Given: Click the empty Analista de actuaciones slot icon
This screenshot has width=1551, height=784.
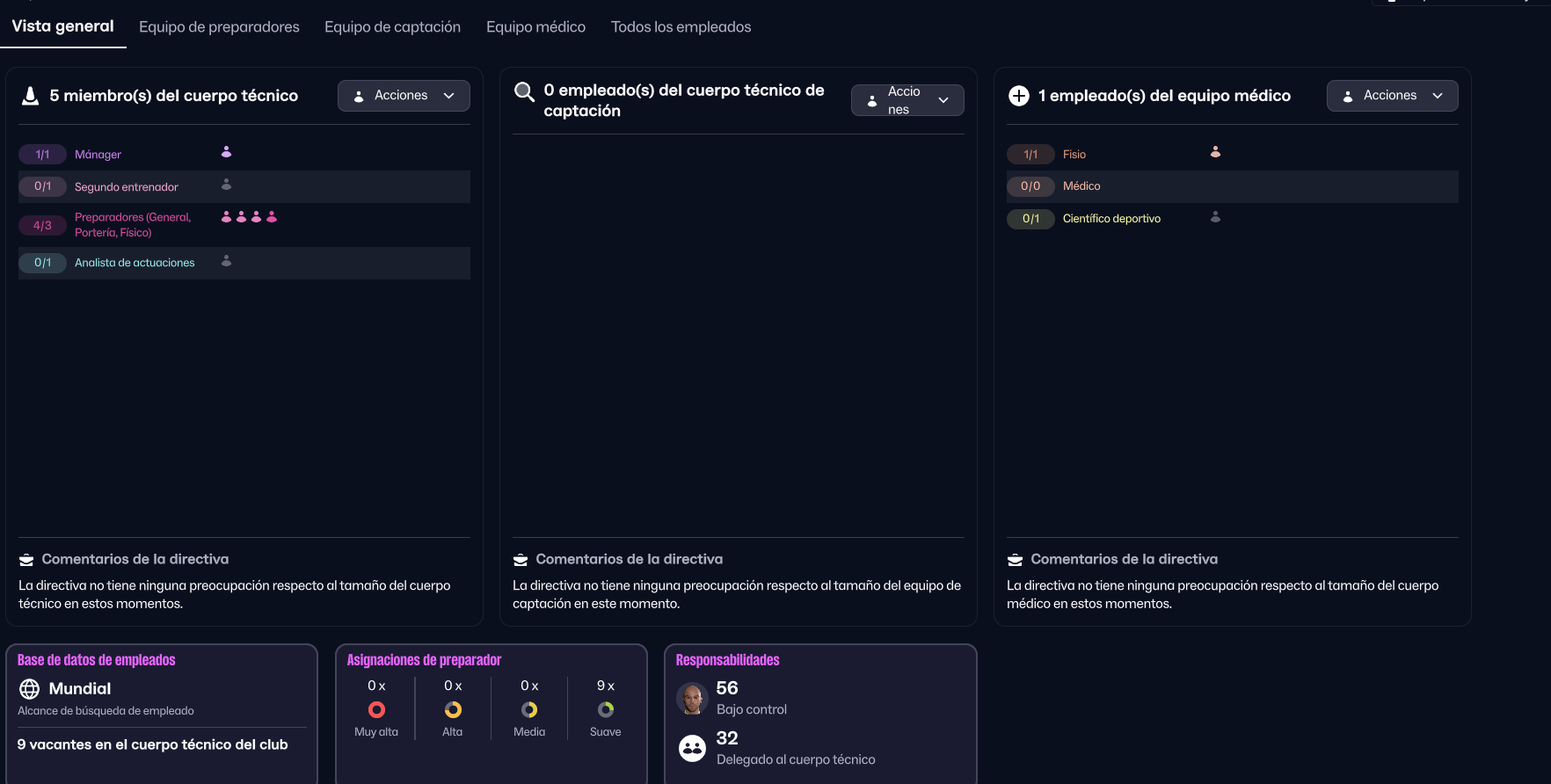Looking at the screenshot, I should coord(226,261).
